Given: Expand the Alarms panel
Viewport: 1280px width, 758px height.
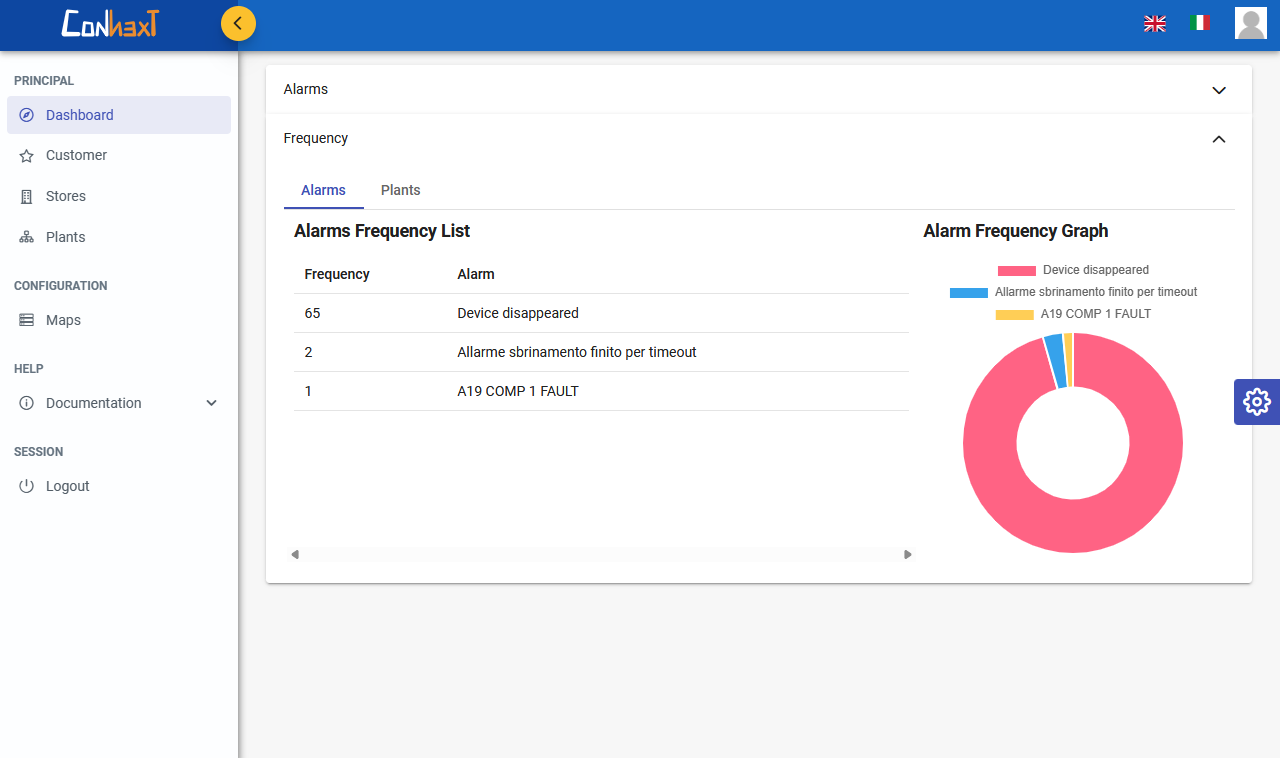Looking at the screenshot, I should (1218, 90).
